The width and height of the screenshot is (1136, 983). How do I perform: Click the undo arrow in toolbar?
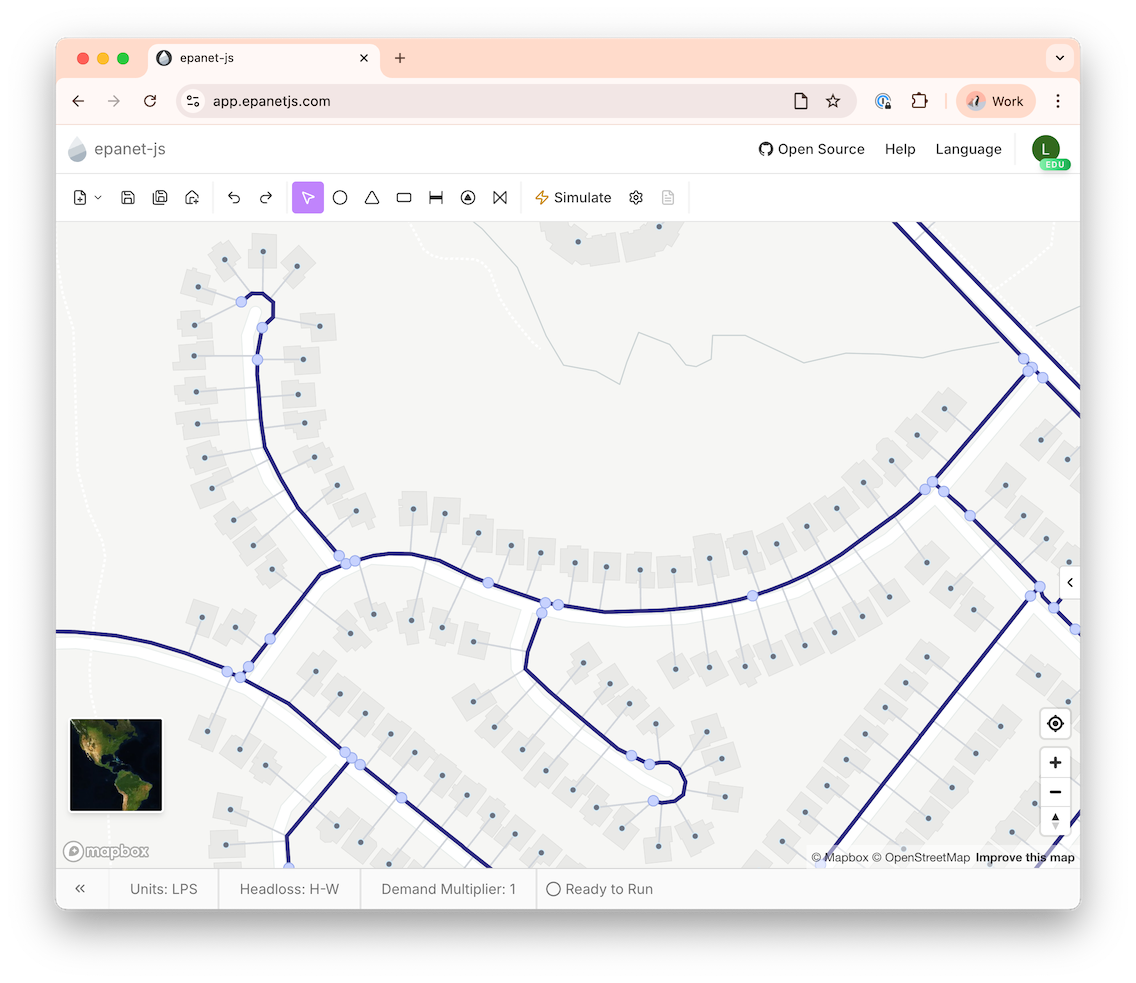tap(234, 198)
